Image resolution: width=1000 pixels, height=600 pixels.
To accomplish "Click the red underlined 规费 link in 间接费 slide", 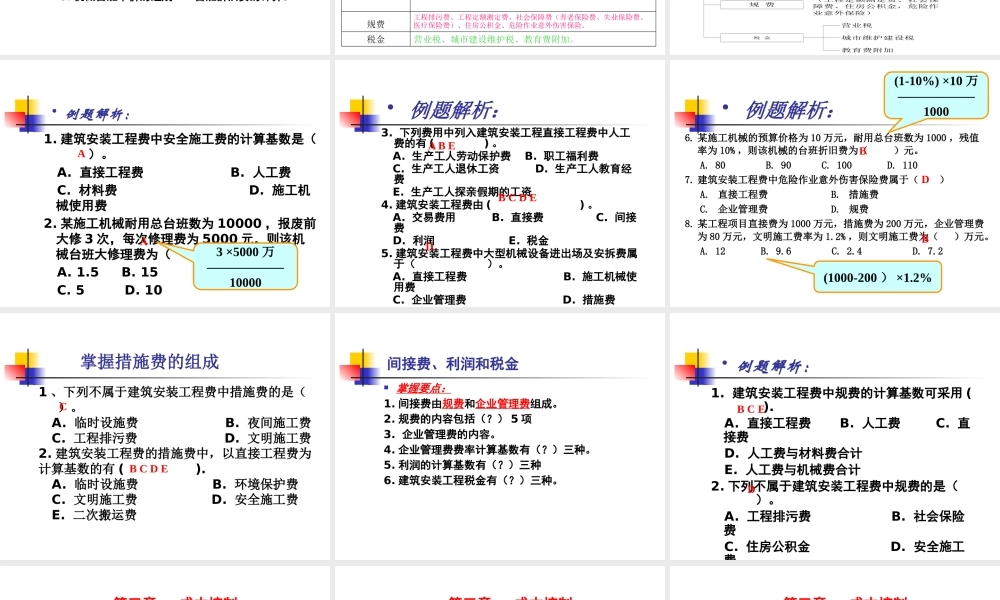I will [452, 404].
